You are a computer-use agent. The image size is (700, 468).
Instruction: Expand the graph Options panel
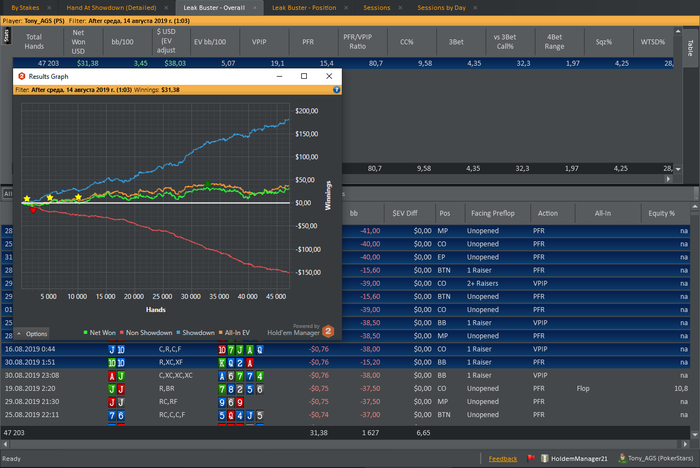pyautogui.click(x=32, y=334)
